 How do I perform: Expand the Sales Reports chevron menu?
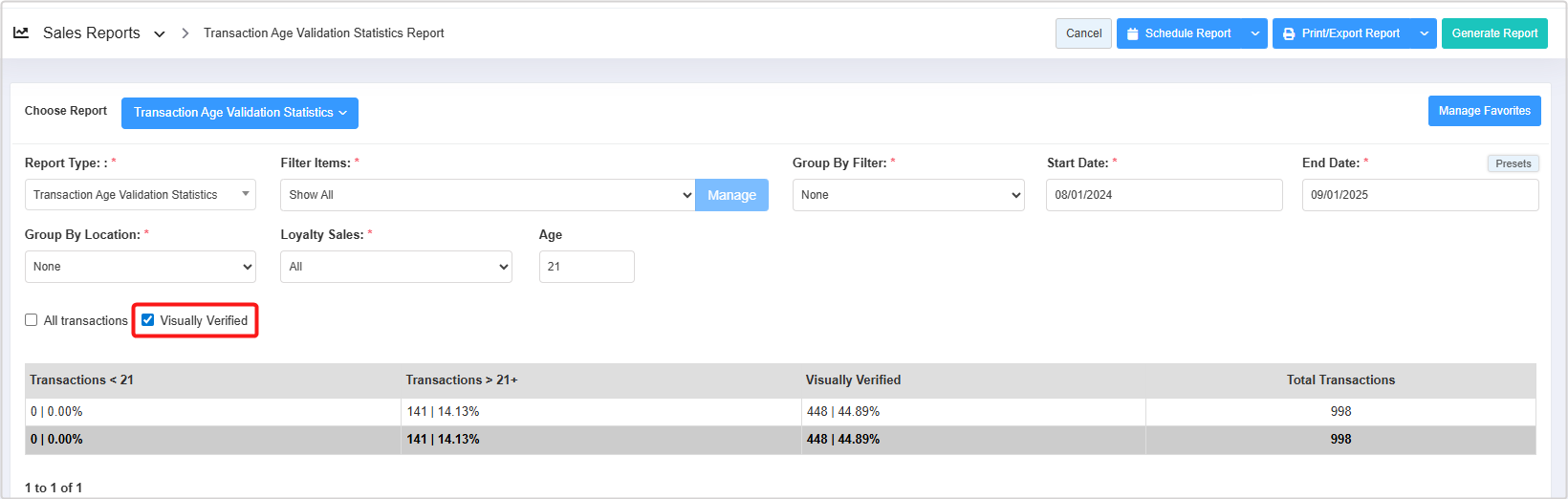tap(160, 33)
